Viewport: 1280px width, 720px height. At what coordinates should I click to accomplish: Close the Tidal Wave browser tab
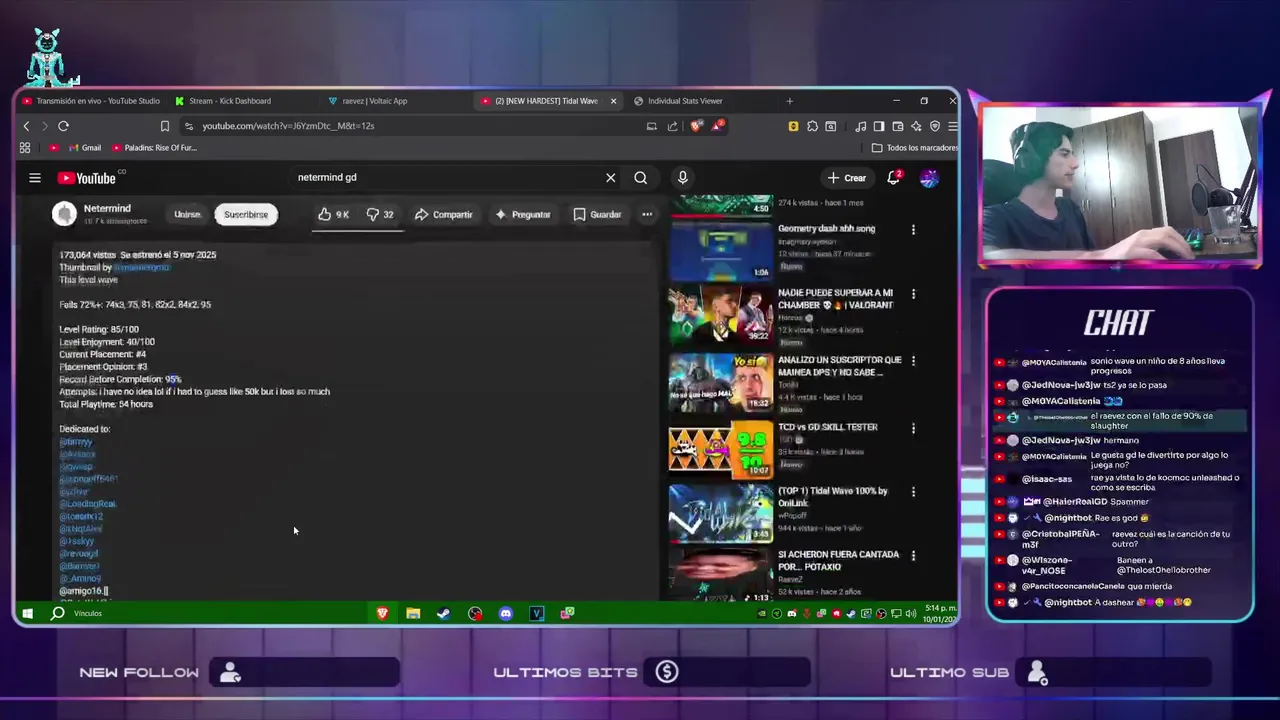[x=613, y=101]
